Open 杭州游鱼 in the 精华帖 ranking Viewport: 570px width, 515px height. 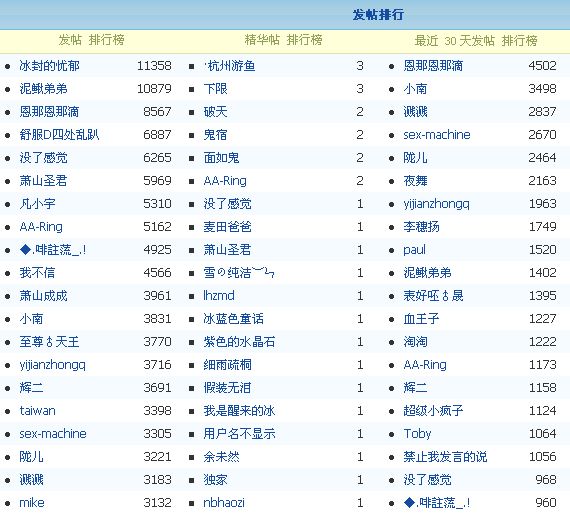229,66
